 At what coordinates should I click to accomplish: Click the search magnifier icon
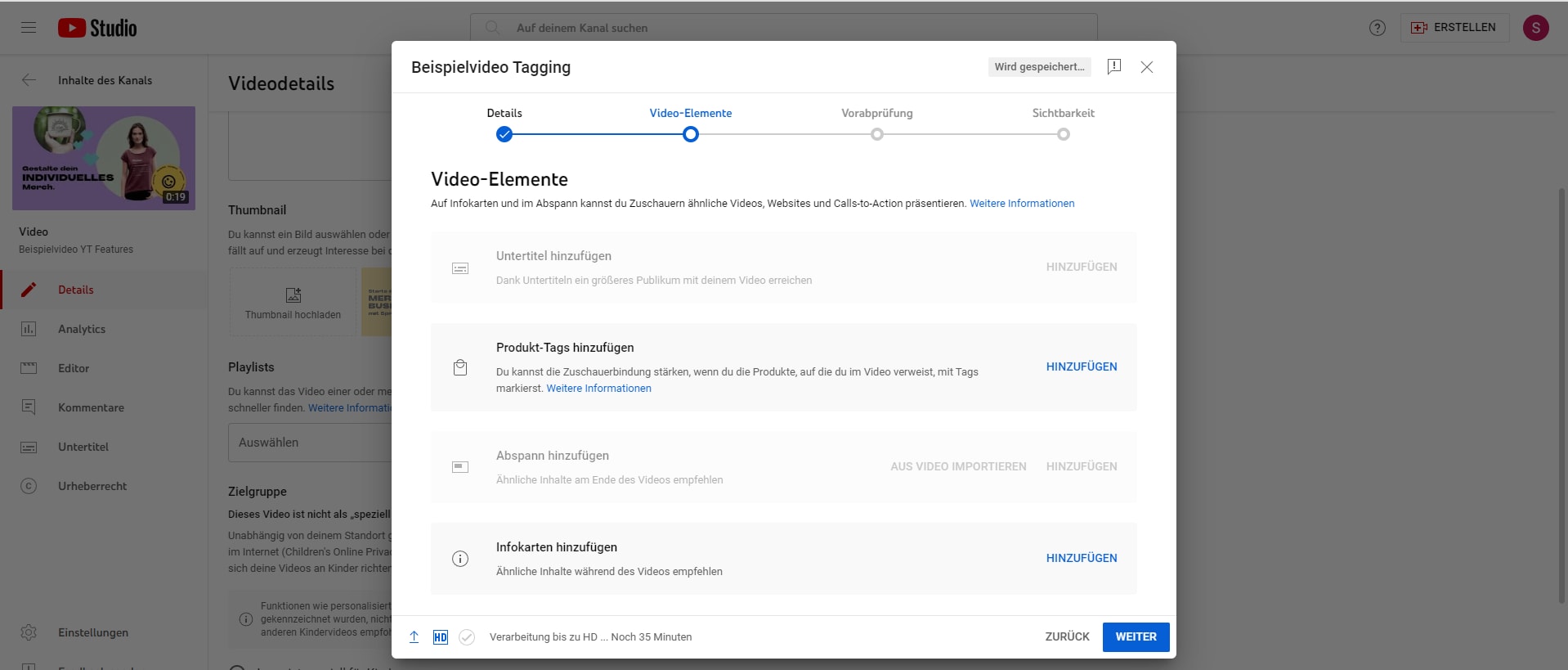(492, 28)
